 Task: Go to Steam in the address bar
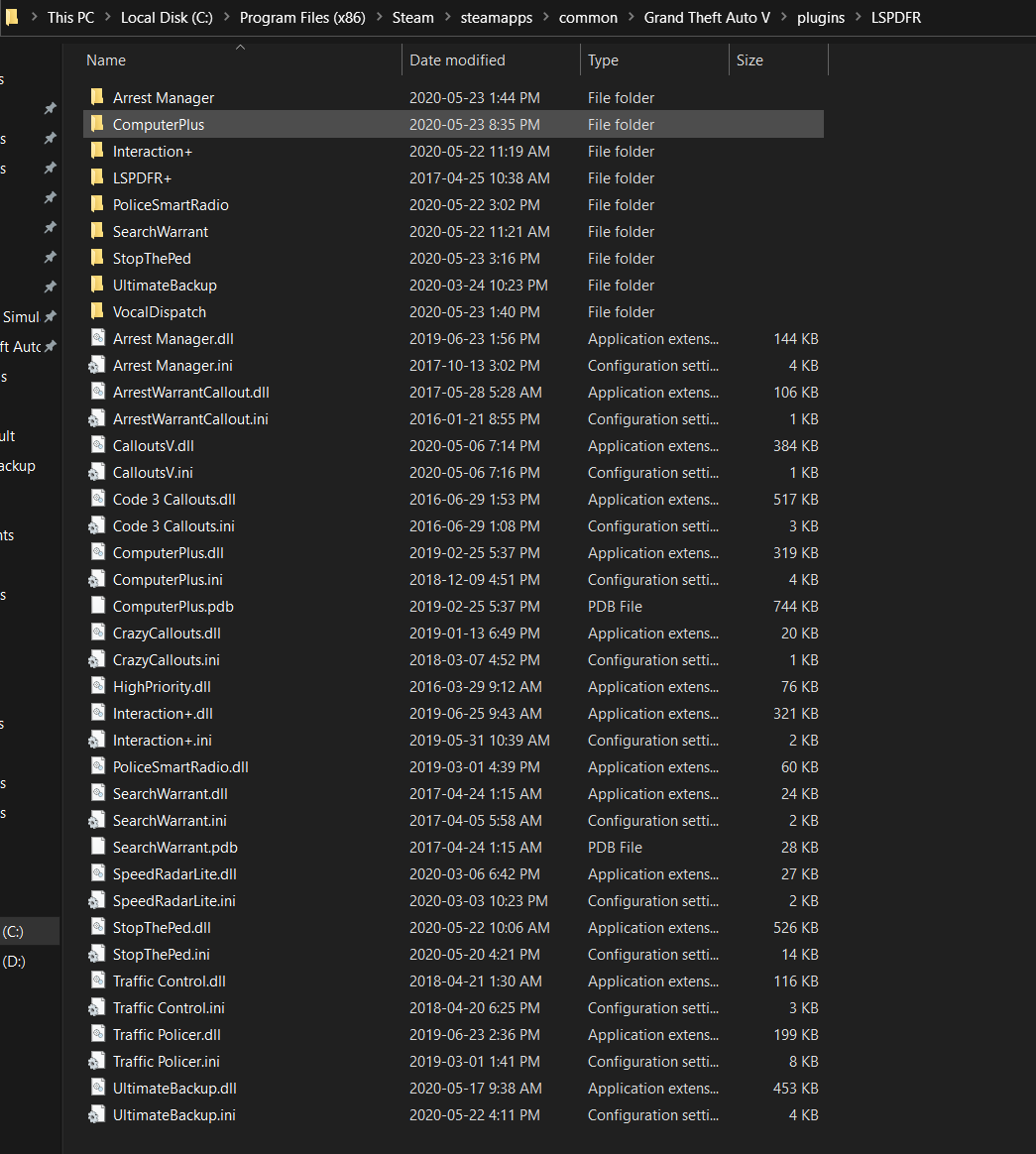(412, 17)
